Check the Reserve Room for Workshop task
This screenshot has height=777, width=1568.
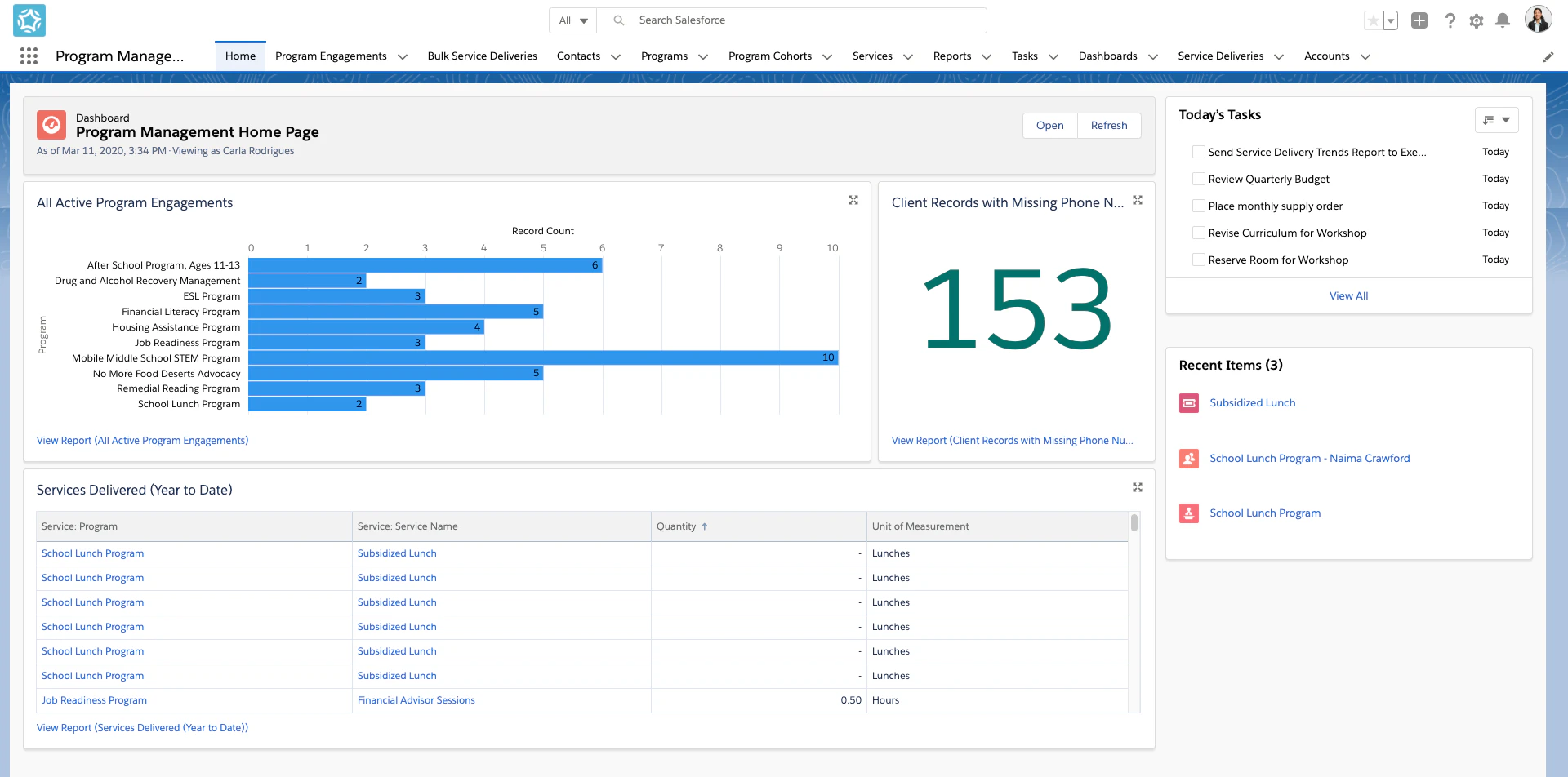(1198, 259)
